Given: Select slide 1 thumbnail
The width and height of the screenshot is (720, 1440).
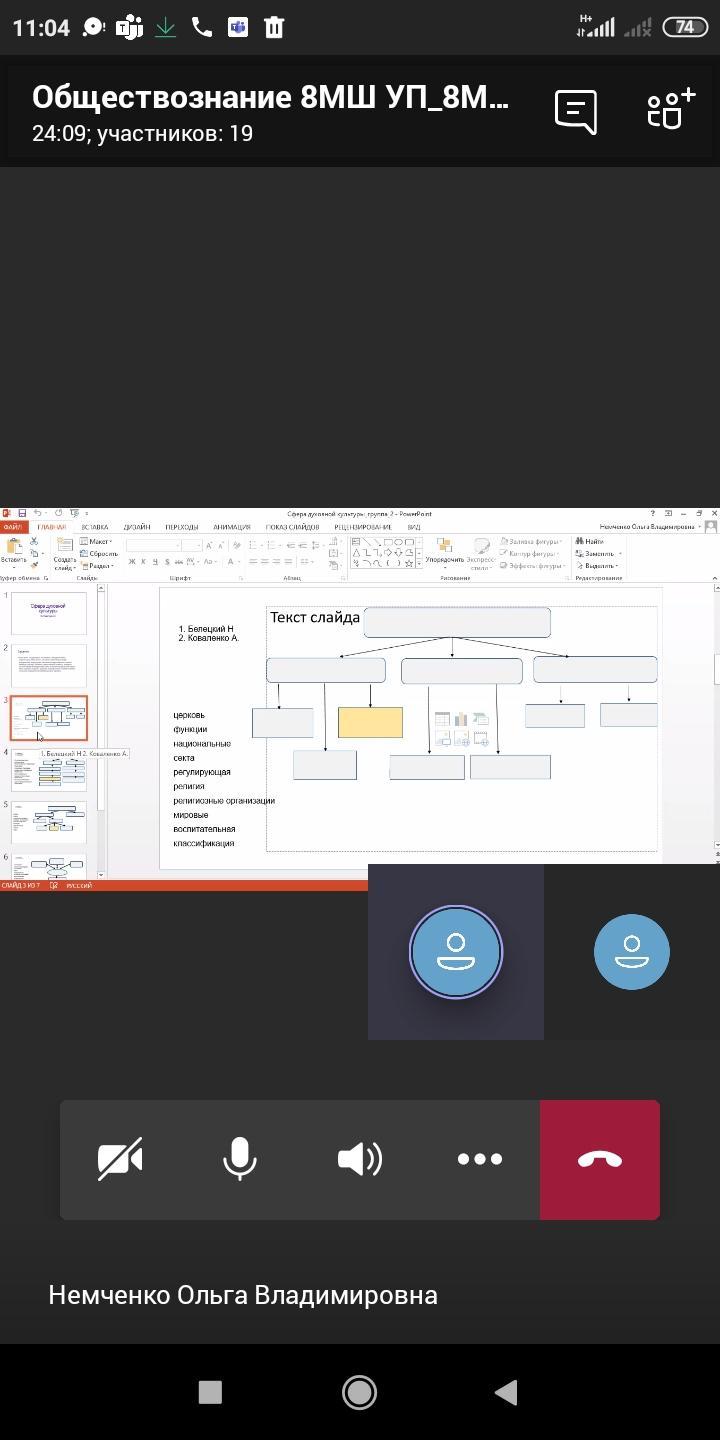Looking at the screenshot, I should coord(49,614).
